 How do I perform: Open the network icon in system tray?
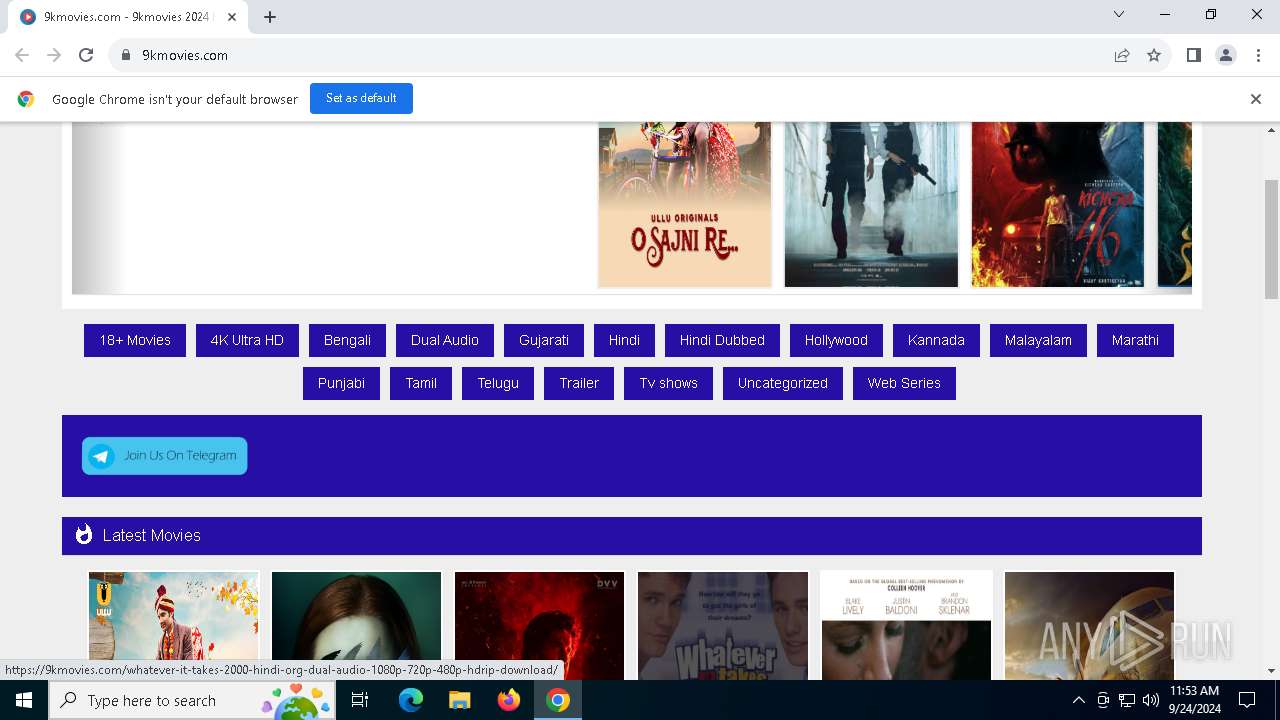point(1127,700)
